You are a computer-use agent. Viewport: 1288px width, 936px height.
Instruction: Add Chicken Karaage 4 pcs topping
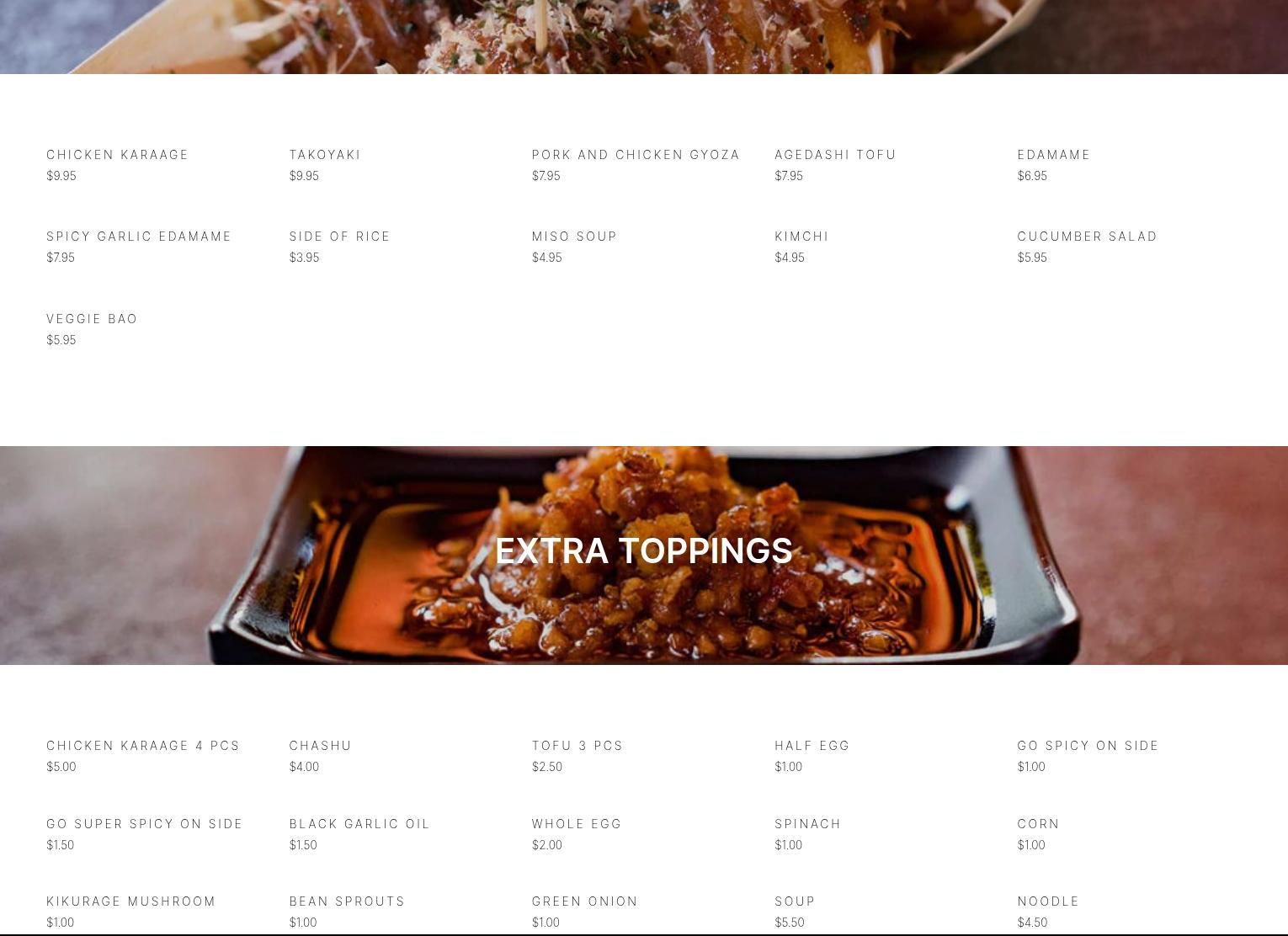point(143,746)
